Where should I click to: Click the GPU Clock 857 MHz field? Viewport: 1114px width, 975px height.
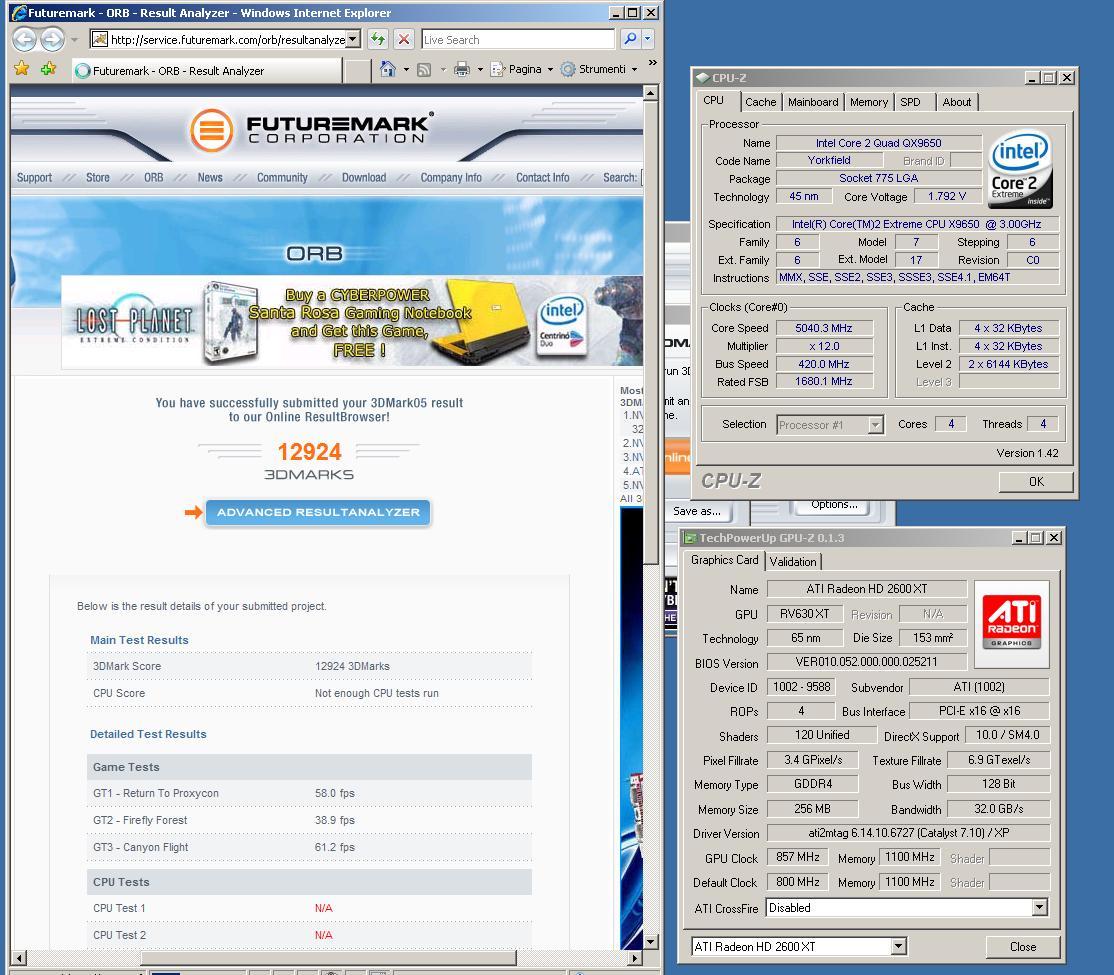click(x=798, y=857)
